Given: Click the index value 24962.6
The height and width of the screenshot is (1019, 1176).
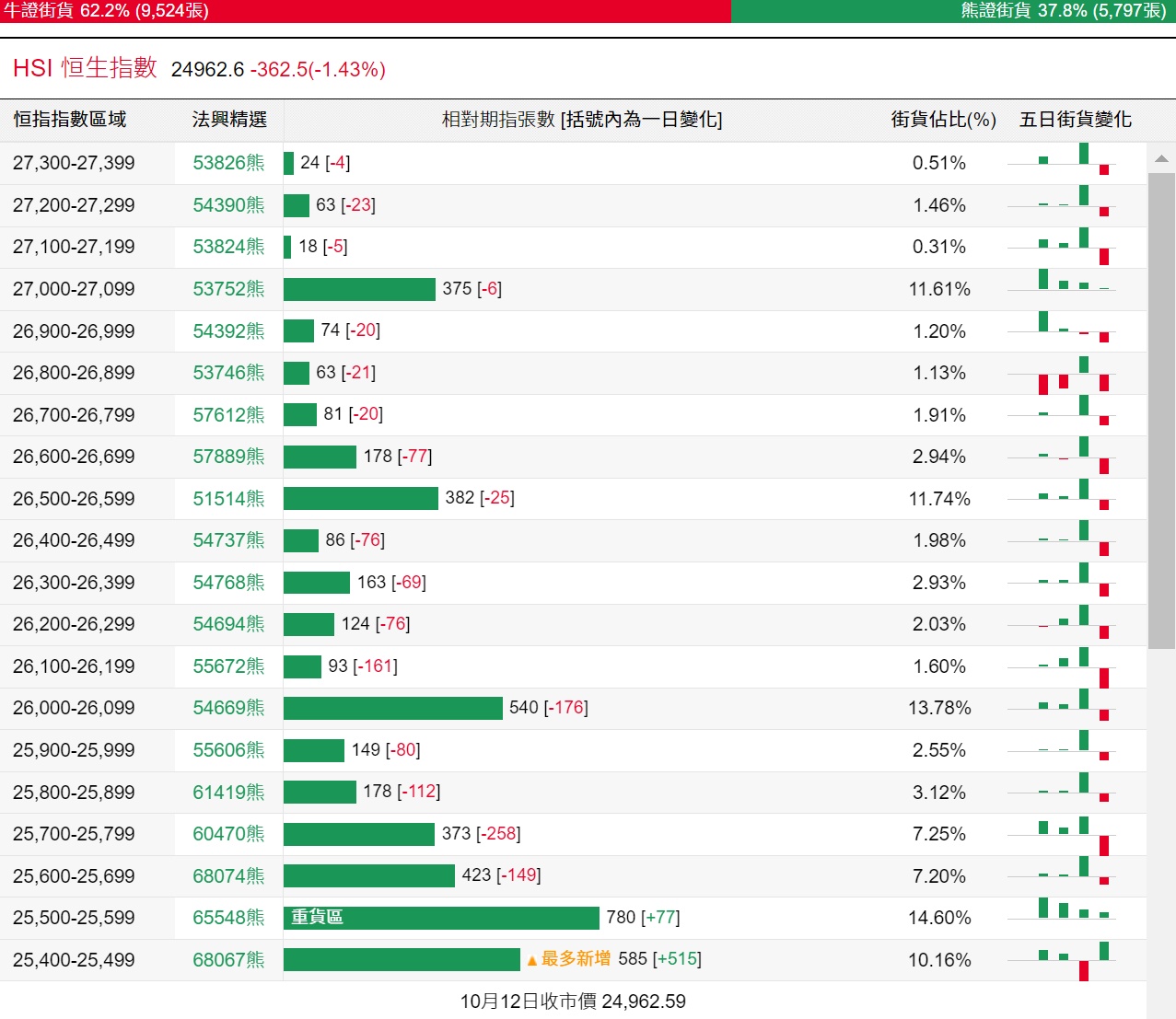Looking at the screenshot, I should click(208, 70).
